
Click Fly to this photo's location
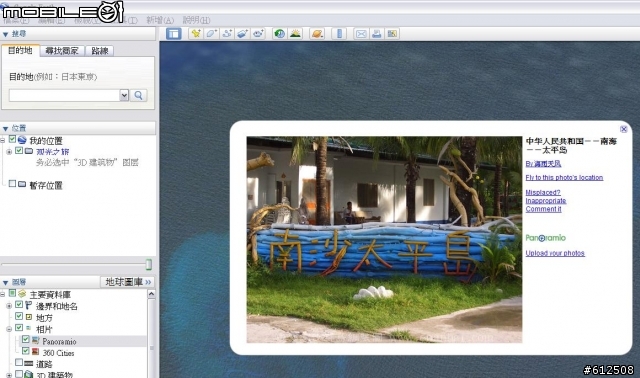(564, 178)
